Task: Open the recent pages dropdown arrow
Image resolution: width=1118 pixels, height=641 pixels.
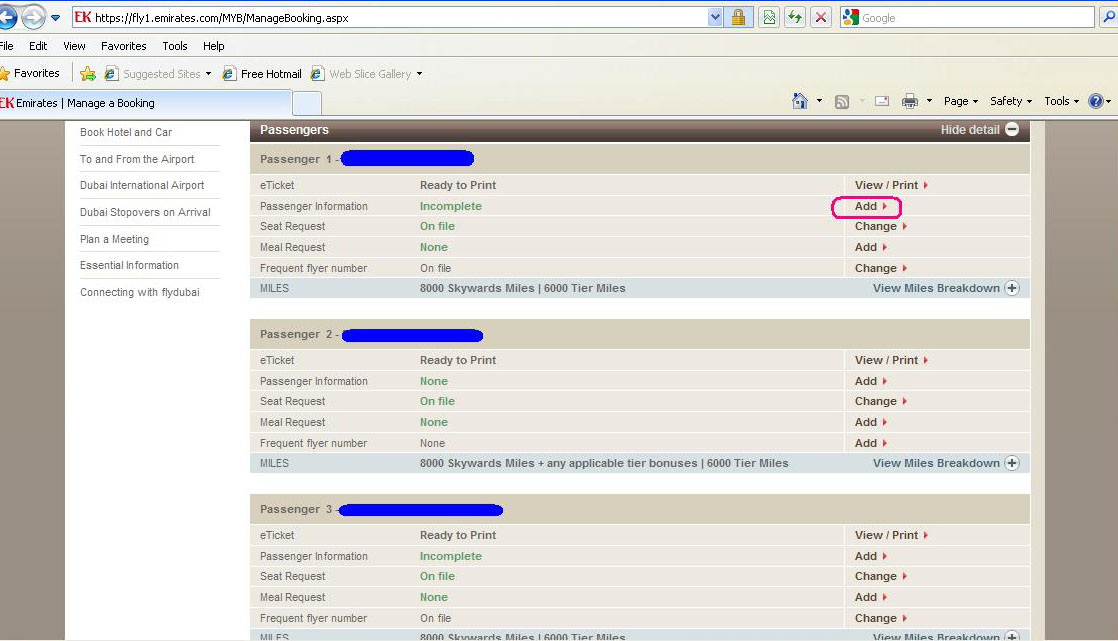Action: point(56,18)
